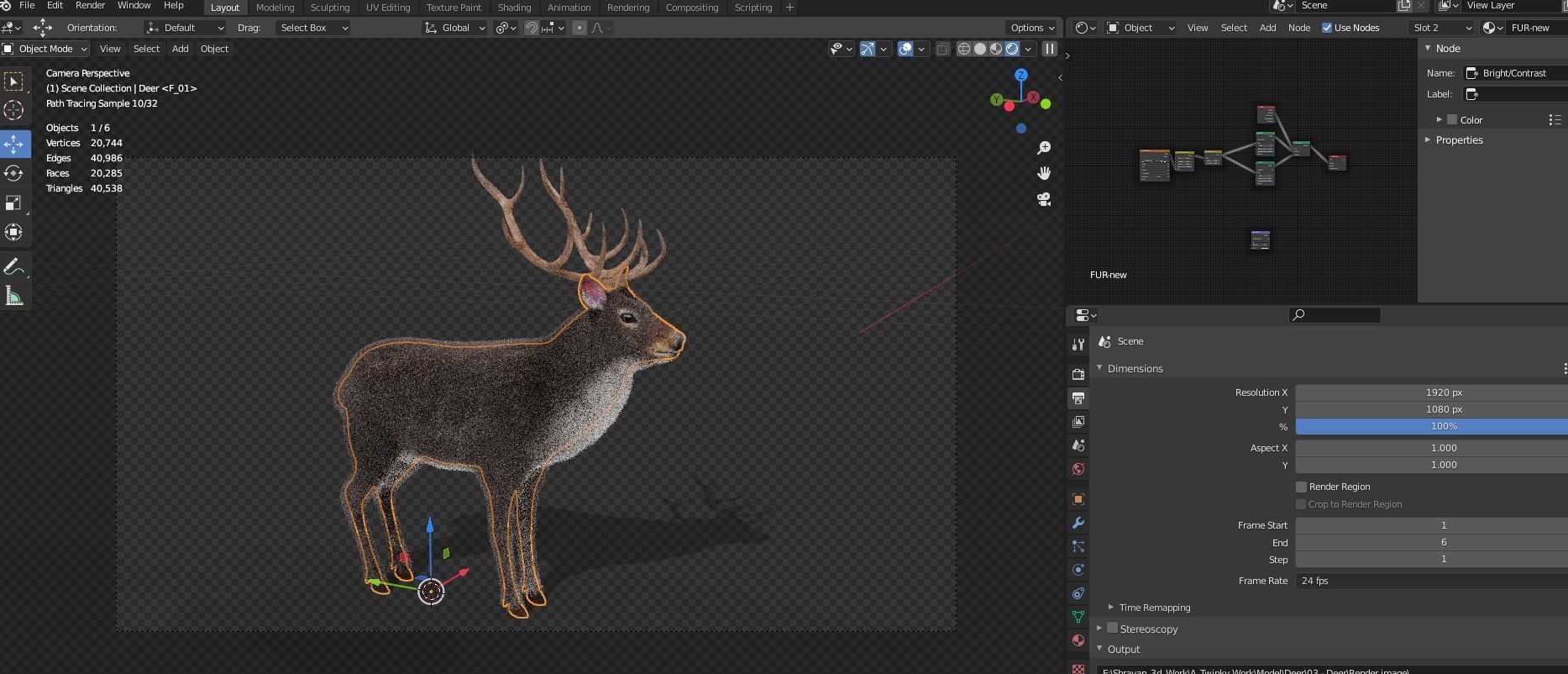Screen dimensions: 1568x674
Task: Open the Orientation Default dropdown
Action: tap(185, 28)
